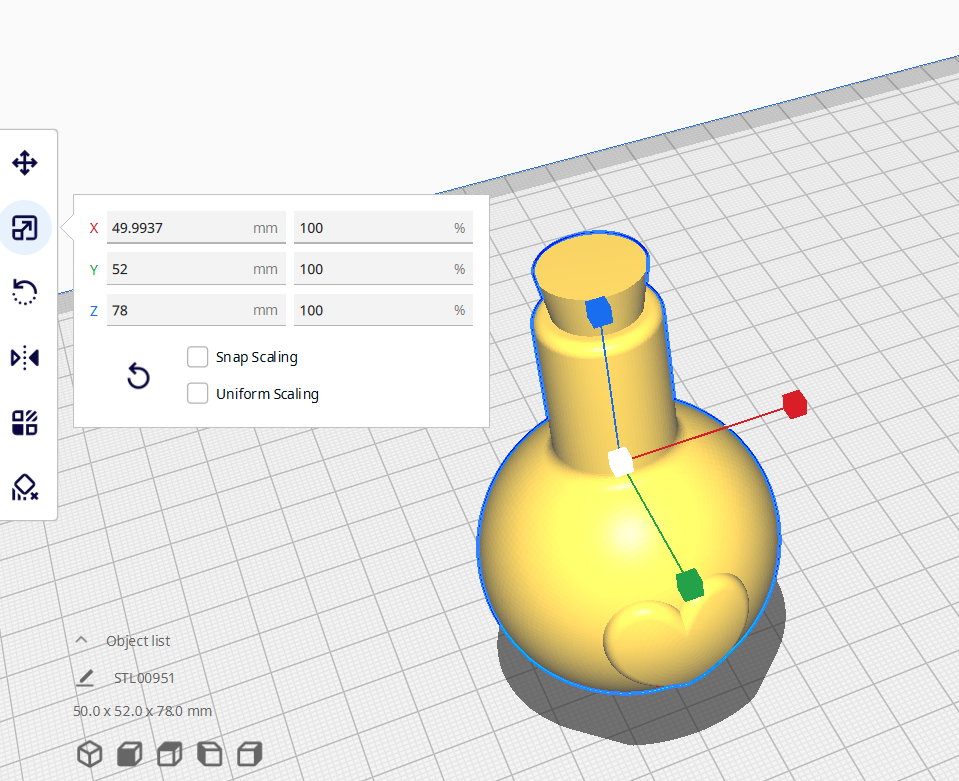959x781 pixels.
Task: Select STL00951 in the object list
Action: point(144,678)
